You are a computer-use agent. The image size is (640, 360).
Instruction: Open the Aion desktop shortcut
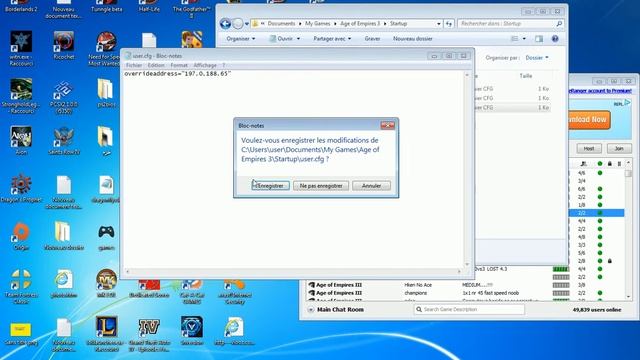[x=21, y=140]
